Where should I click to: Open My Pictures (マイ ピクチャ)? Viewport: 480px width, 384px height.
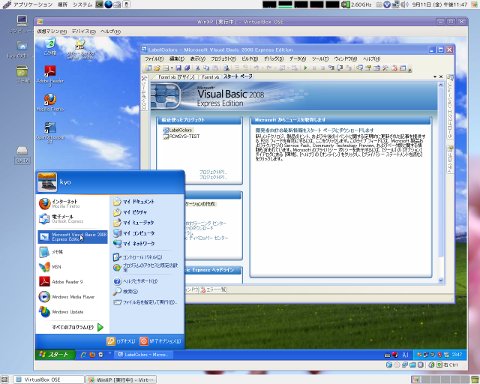tap(130, 212)
